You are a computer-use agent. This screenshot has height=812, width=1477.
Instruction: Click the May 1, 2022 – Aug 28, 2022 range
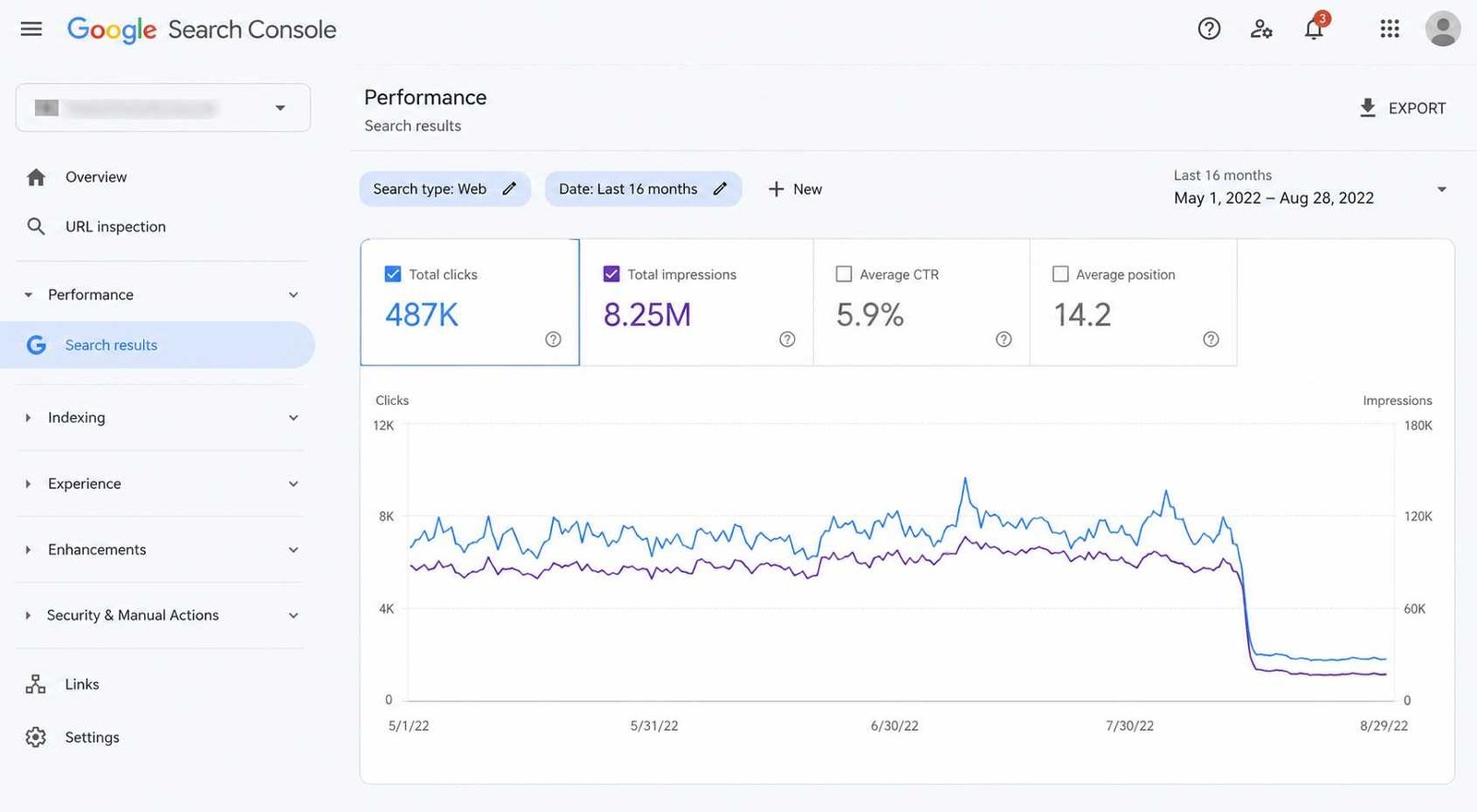pyautogui.click(x=1274, y=198)
